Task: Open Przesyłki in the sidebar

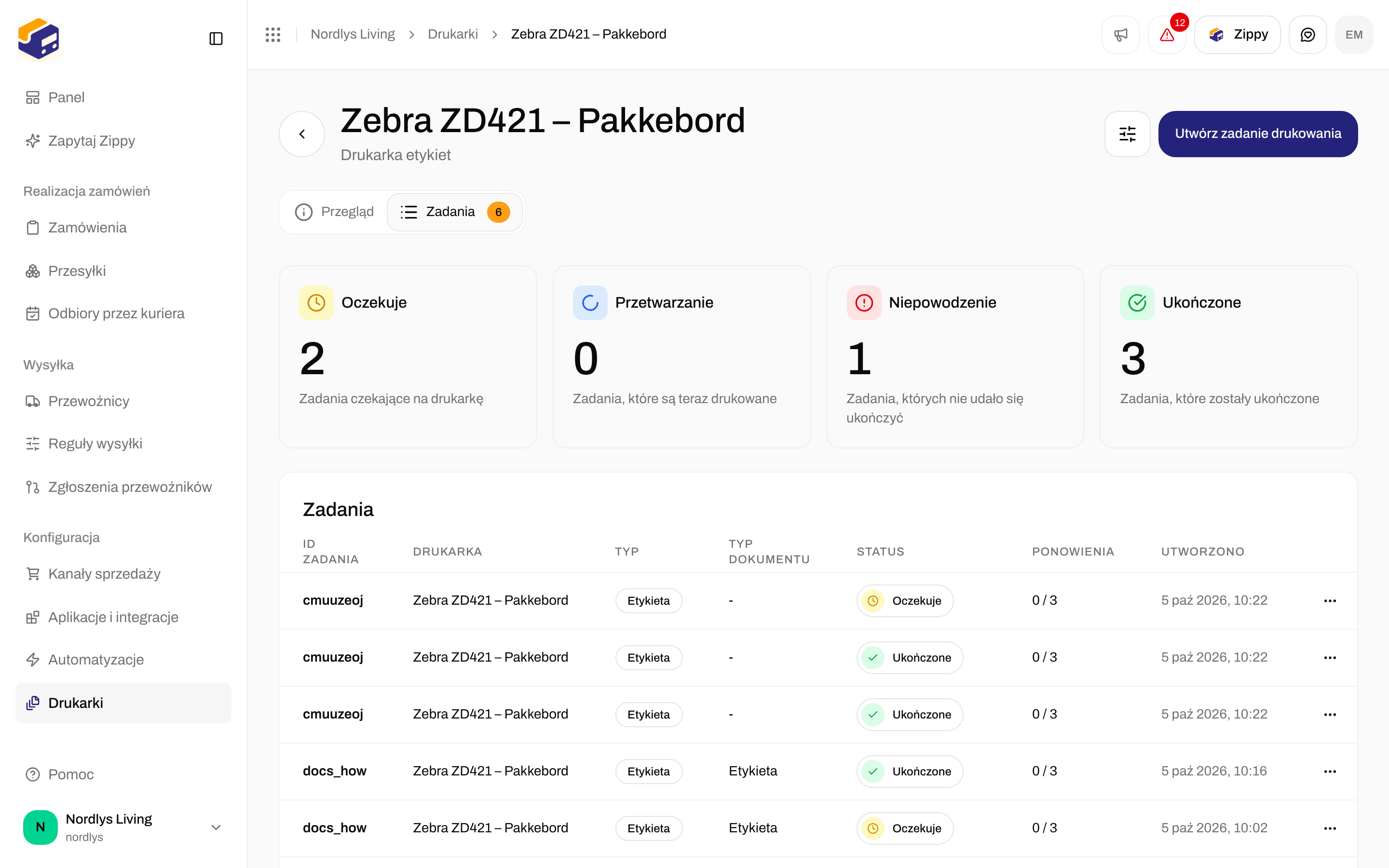Action: 123,271
